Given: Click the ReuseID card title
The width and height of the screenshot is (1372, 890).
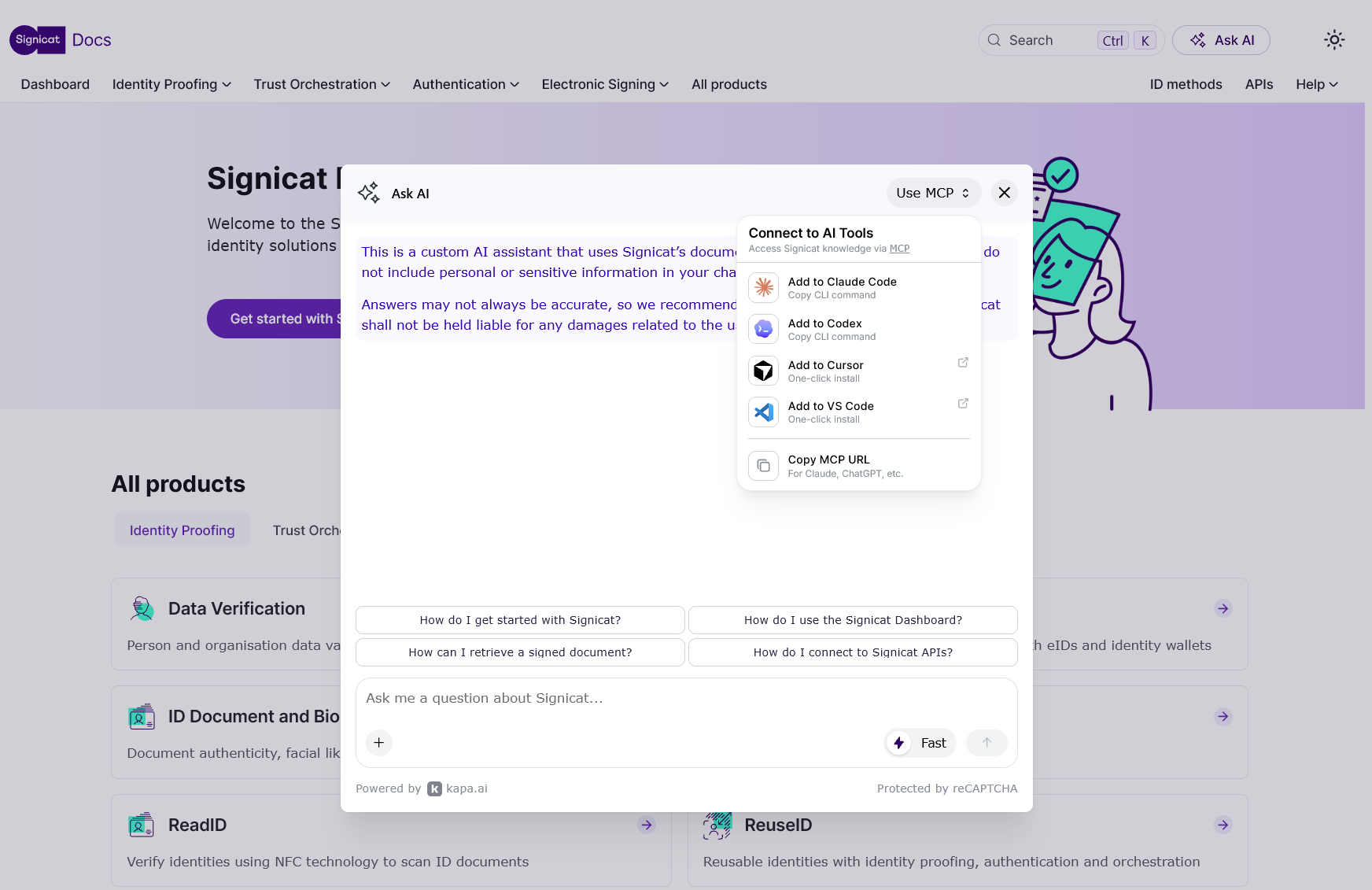Looking at the screenshot, I should [778, 825].
